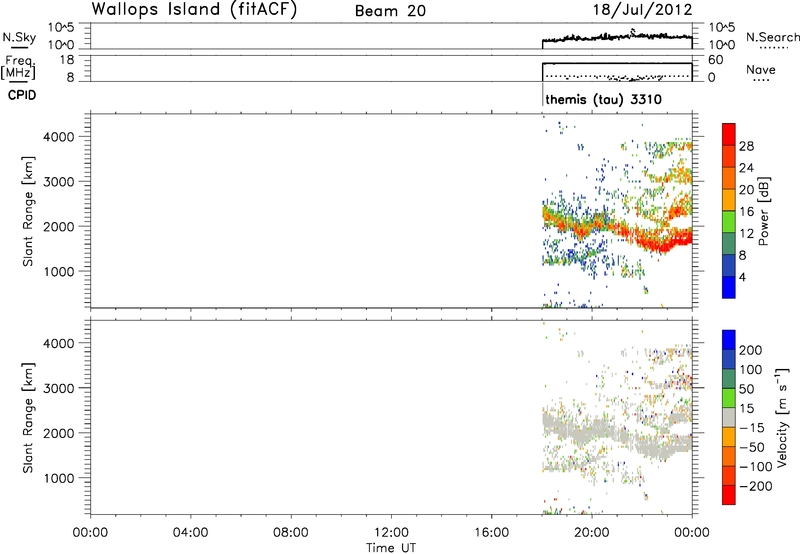Click the 'Beam 20' label

pos(390,11)
